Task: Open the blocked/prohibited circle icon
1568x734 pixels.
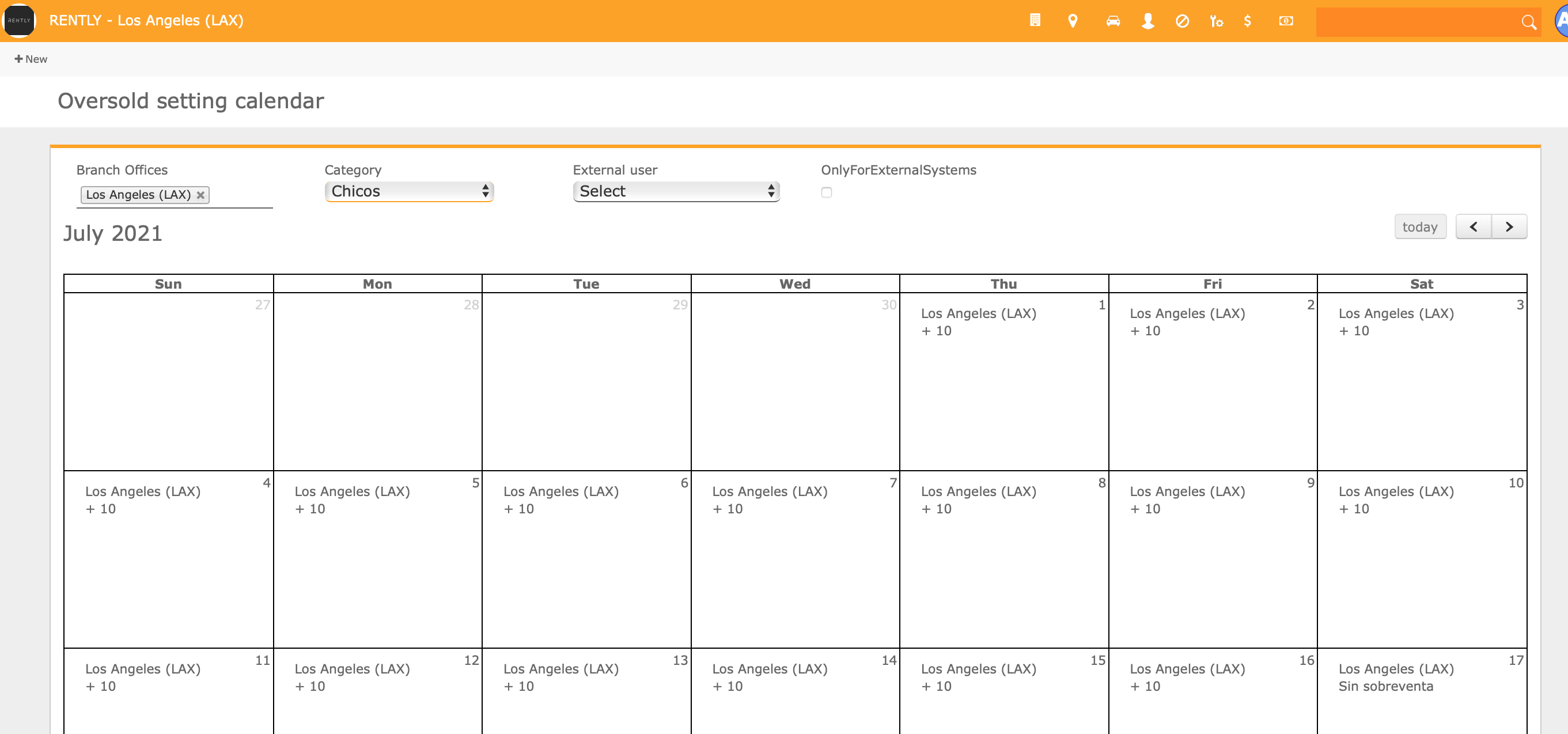Action: click(x=1182, y=21)
